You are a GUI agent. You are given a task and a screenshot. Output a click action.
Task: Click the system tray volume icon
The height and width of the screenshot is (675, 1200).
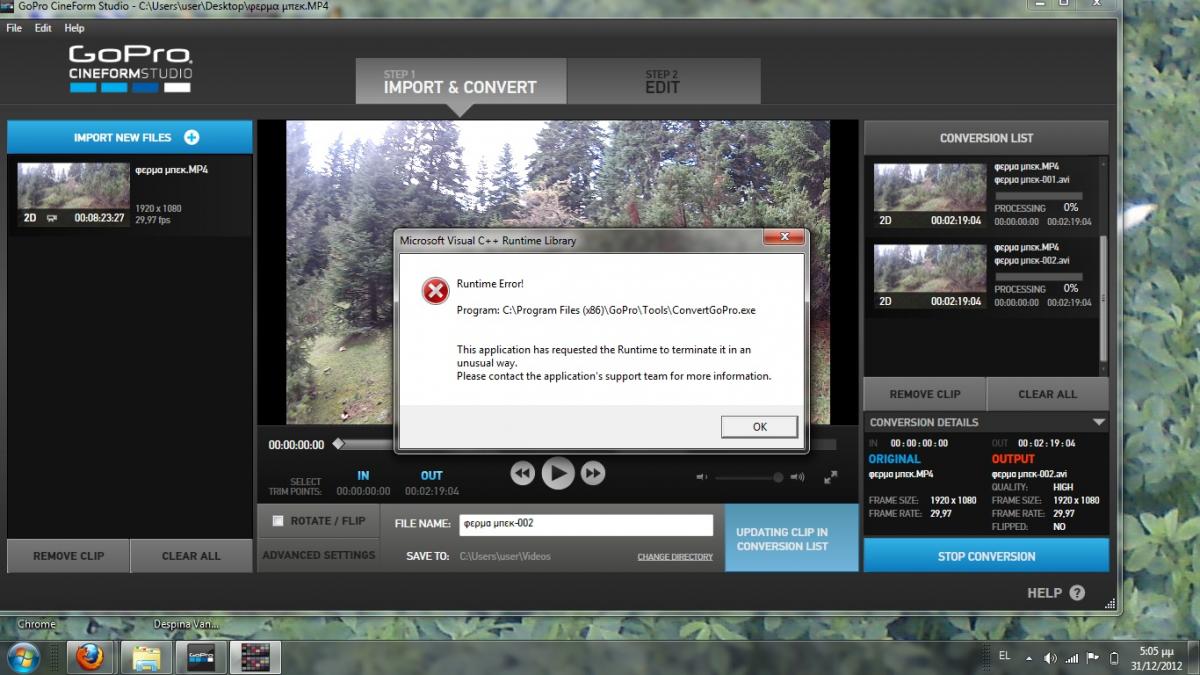(x=1050, y=658)
